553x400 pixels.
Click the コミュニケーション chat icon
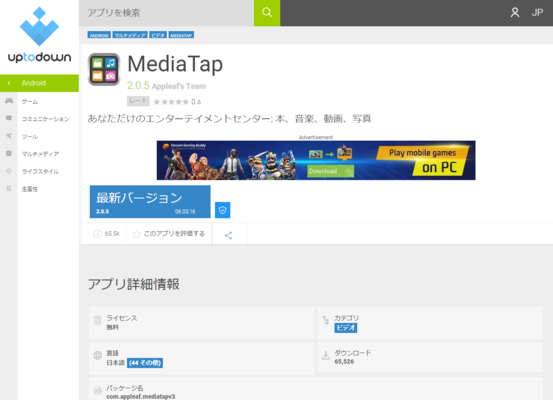(x=9, y=118)
